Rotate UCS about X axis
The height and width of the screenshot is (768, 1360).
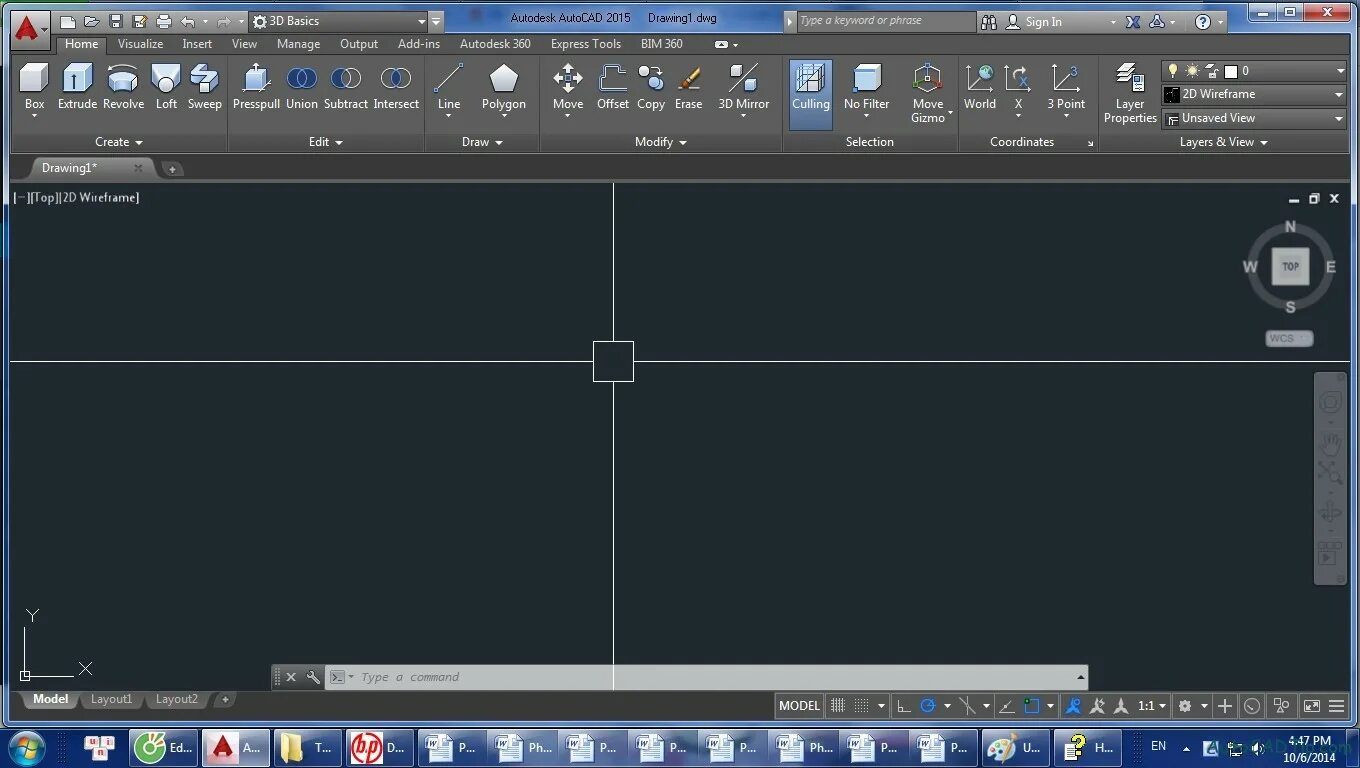tap(1018, 88)
